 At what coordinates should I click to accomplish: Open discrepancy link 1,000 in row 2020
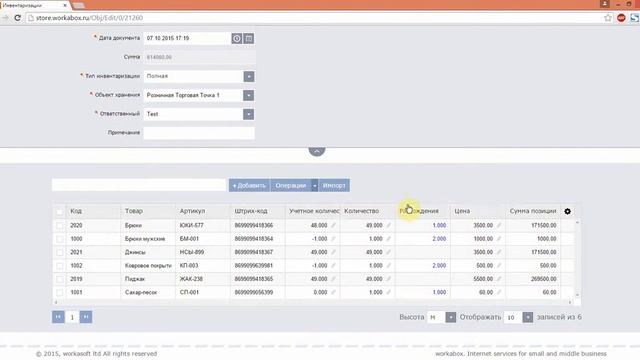point(439,225)
